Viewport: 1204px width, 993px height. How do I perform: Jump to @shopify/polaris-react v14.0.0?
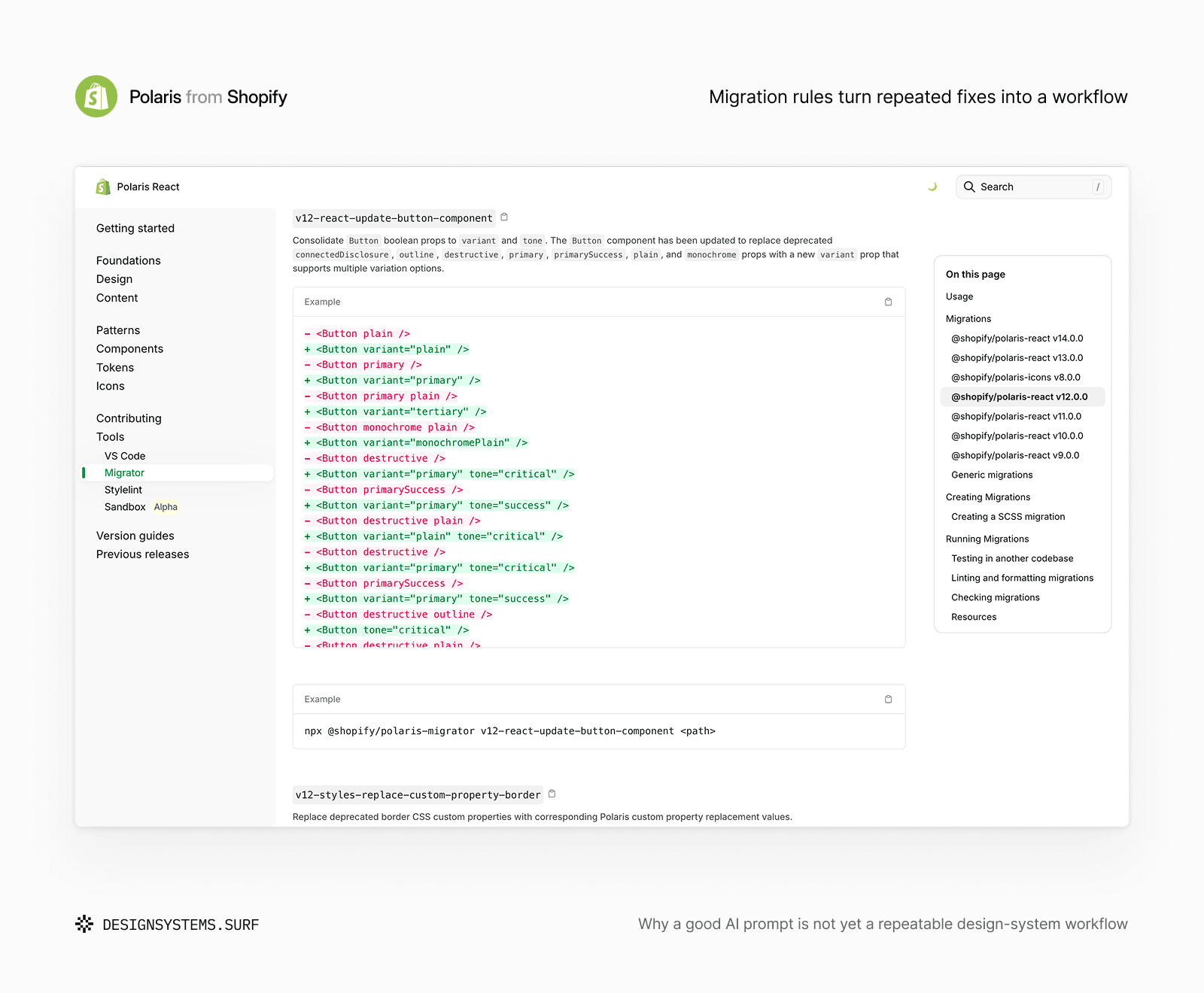(1017, 339)
